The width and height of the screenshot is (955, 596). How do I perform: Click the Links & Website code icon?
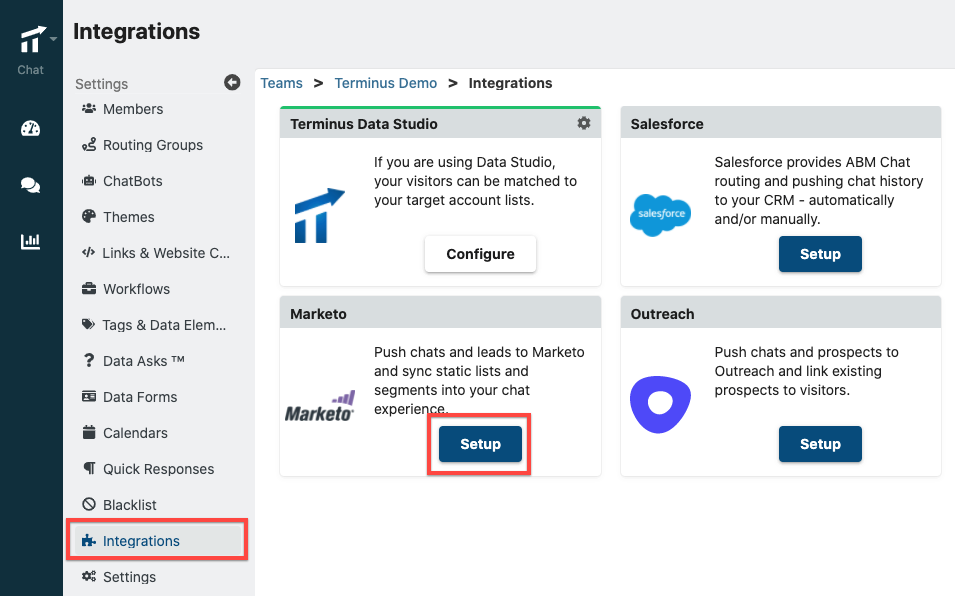(88, 252)
